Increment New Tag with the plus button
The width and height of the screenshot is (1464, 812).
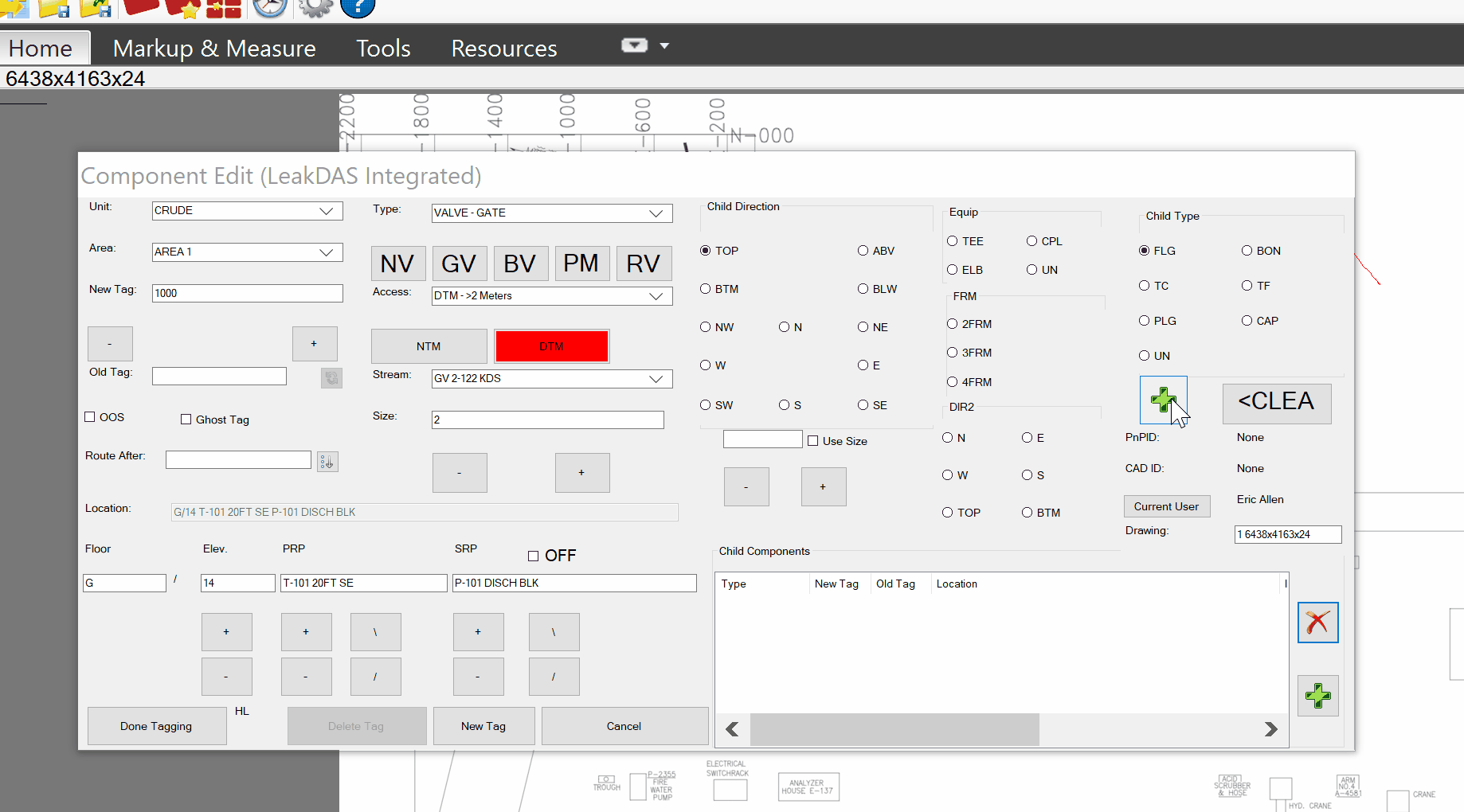pyautogui.click(x=315, y=344)
